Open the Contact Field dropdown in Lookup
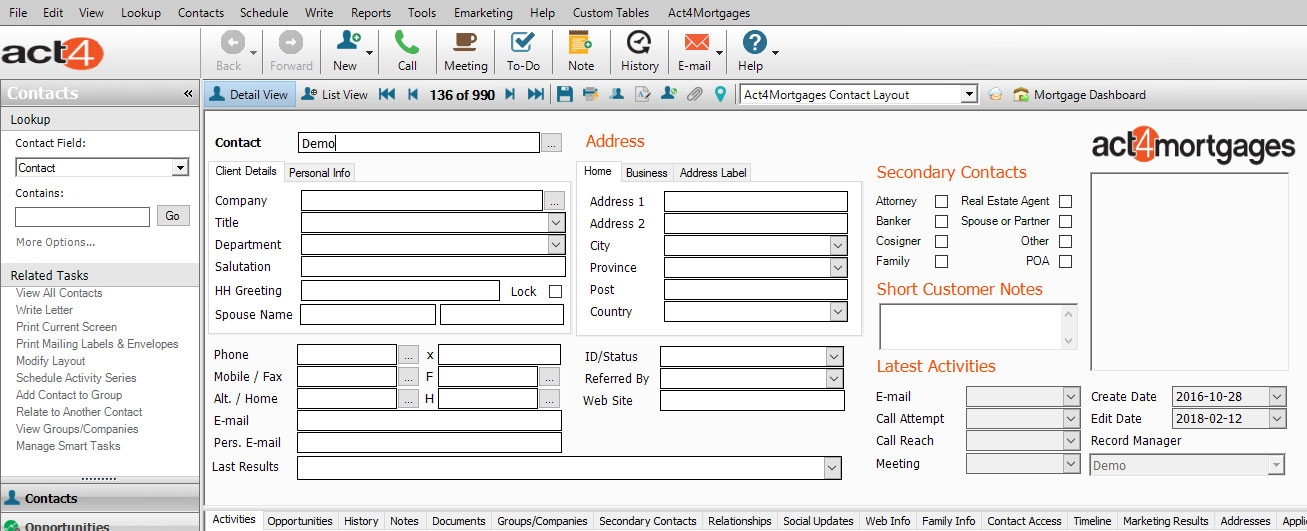The image size is (1307, 531). (x=180, y=168)
